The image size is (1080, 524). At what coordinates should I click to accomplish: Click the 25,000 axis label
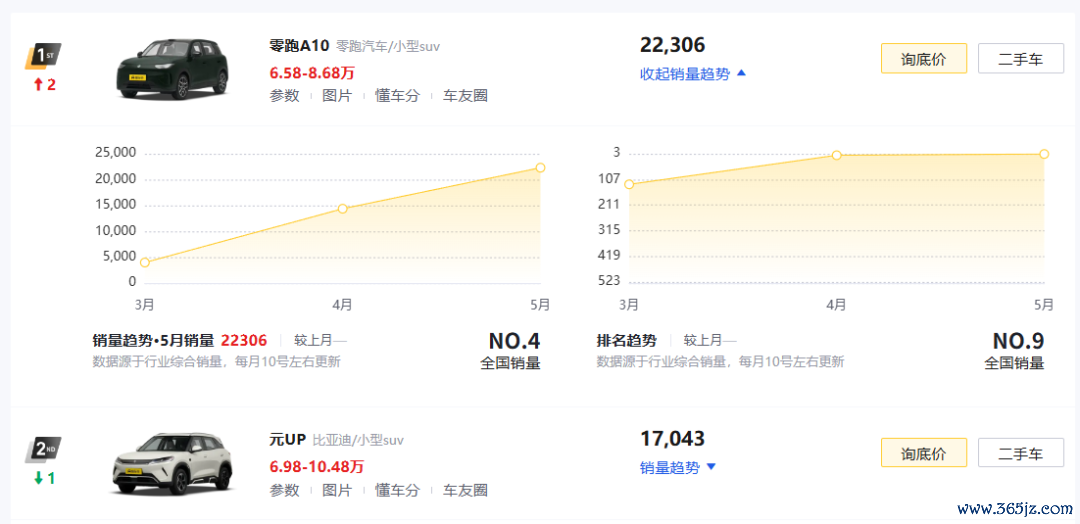(116, 152)
